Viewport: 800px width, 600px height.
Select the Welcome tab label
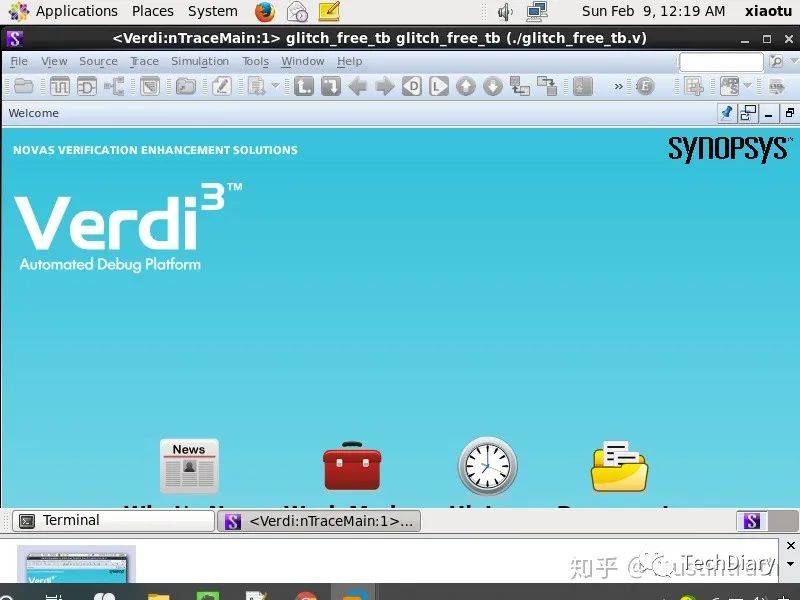34,113
